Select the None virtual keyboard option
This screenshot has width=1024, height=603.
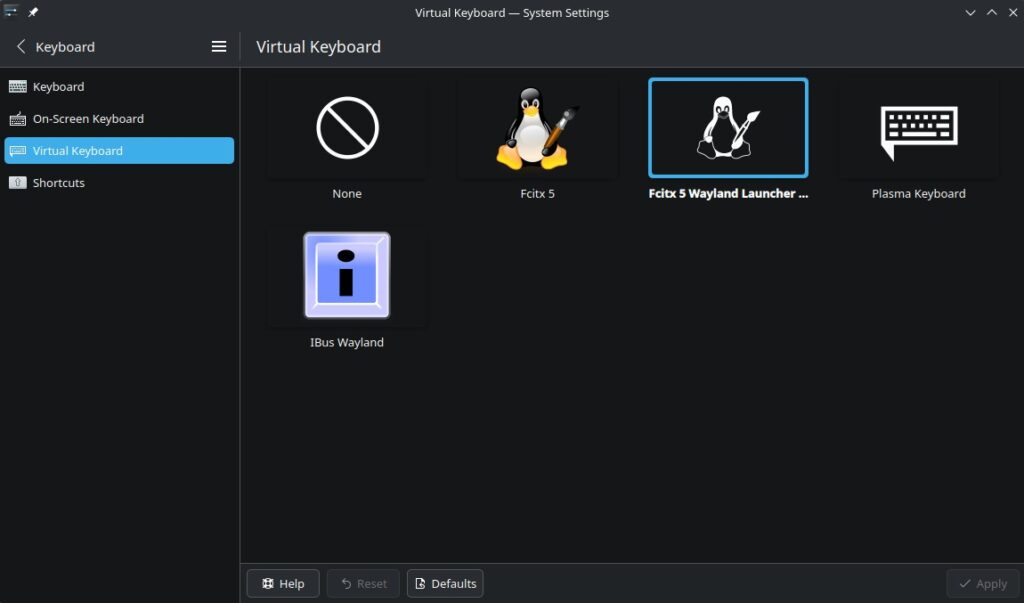[347, 128]
